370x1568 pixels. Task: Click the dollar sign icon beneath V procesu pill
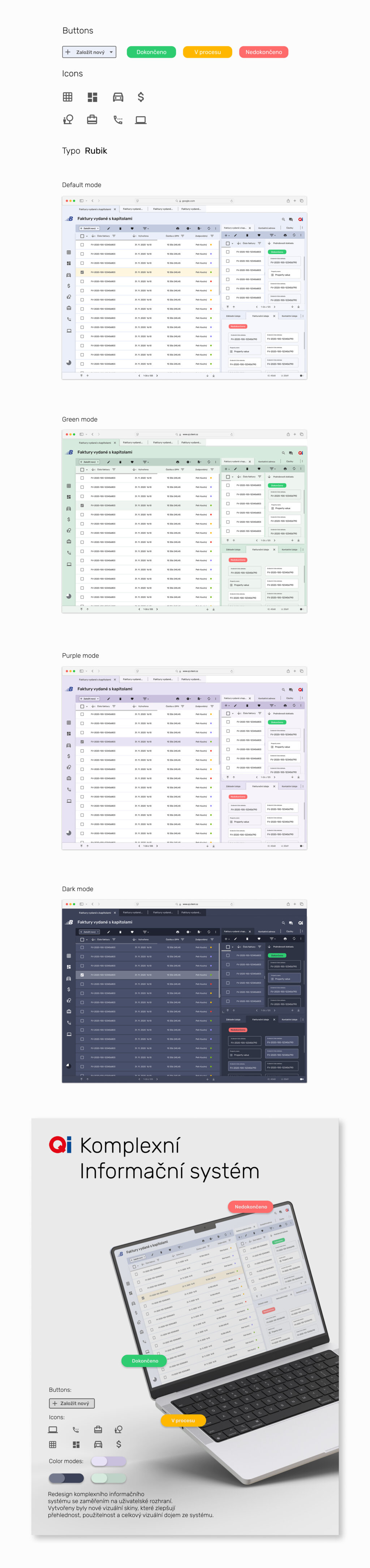[141, 97]
